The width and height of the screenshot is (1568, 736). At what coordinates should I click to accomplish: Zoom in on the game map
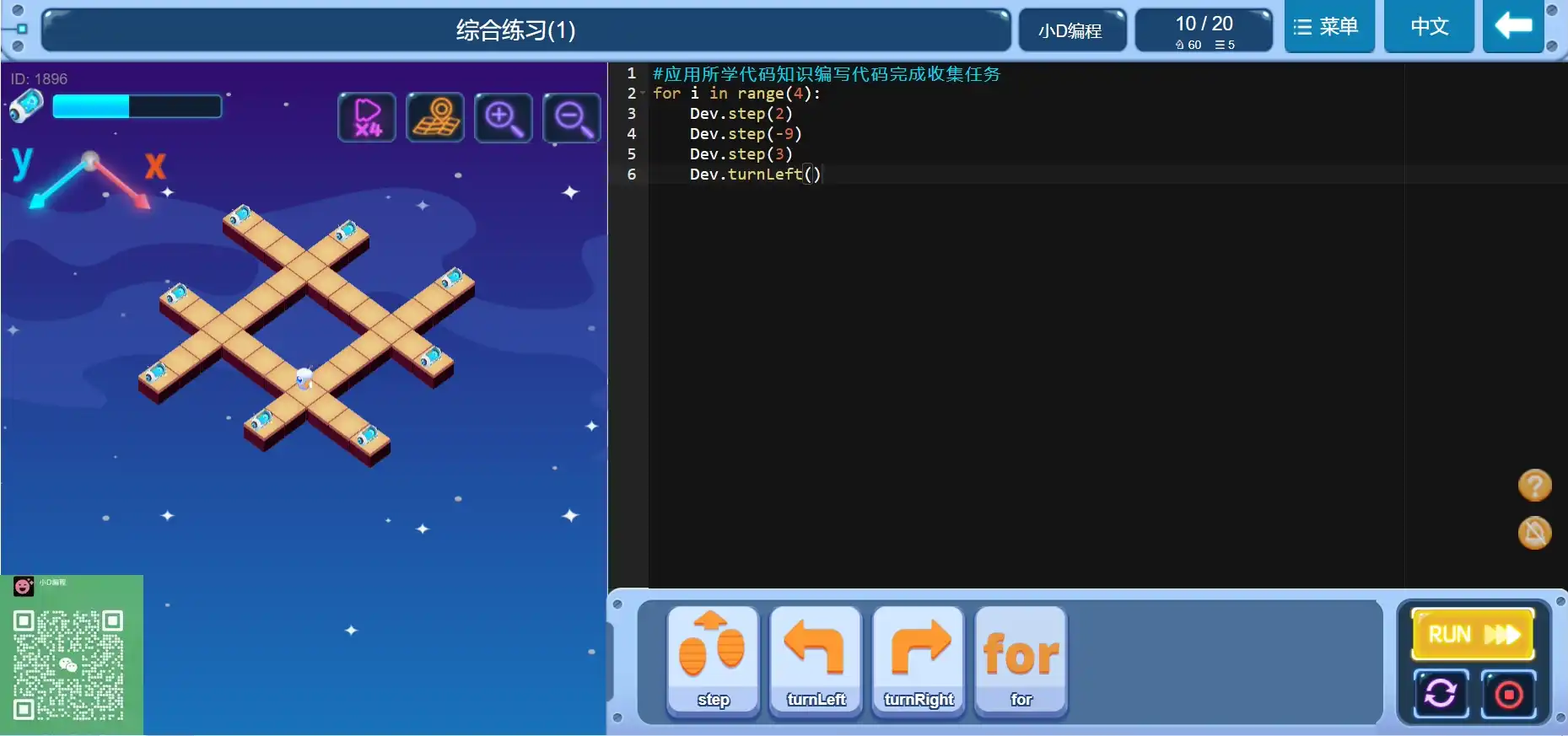pos(504,117)
